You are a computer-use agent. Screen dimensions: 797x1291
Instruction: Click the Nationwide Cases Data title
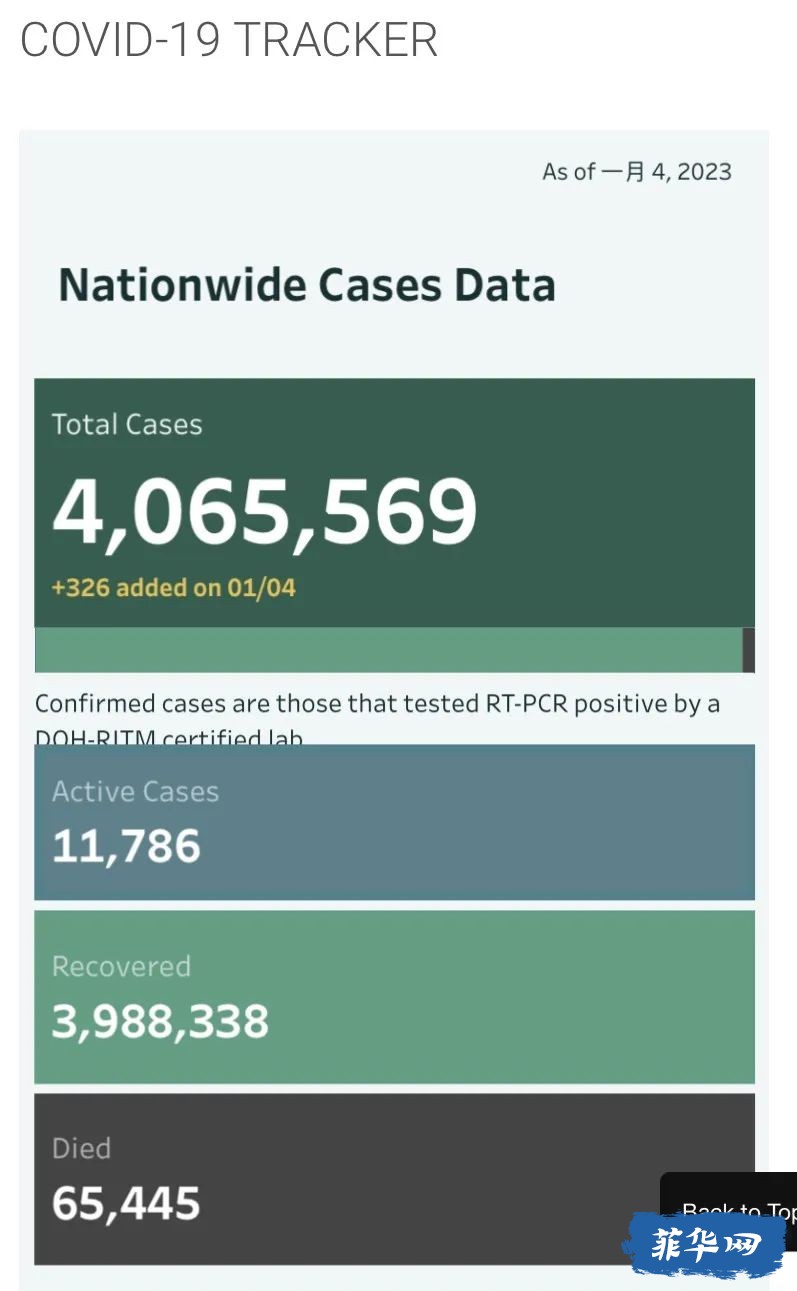(307, 285)
